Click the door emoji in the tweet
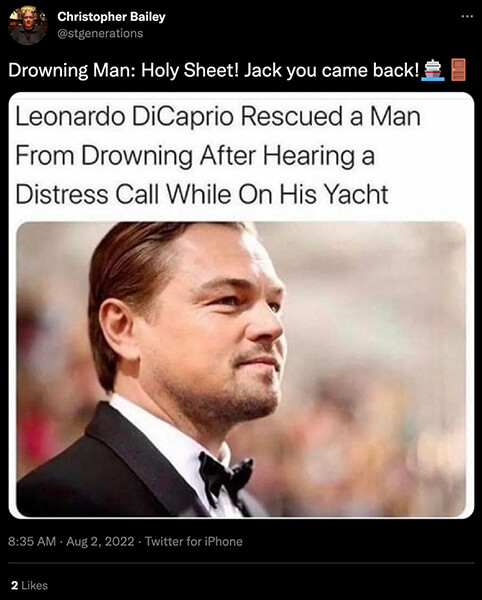The width and height of the screenshot is (482, 600). (x=458, y=70)
